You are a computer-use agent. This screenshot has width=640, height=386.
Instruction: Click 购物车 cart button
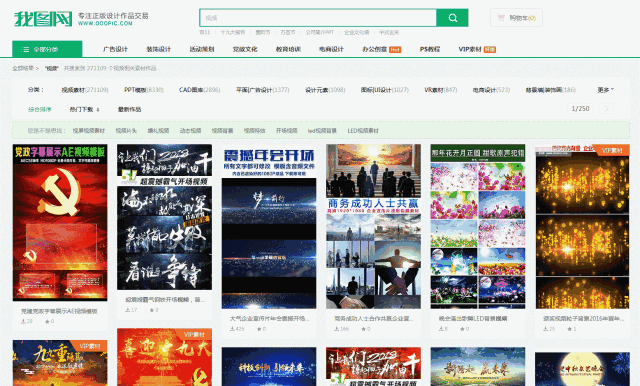[516, 18]
